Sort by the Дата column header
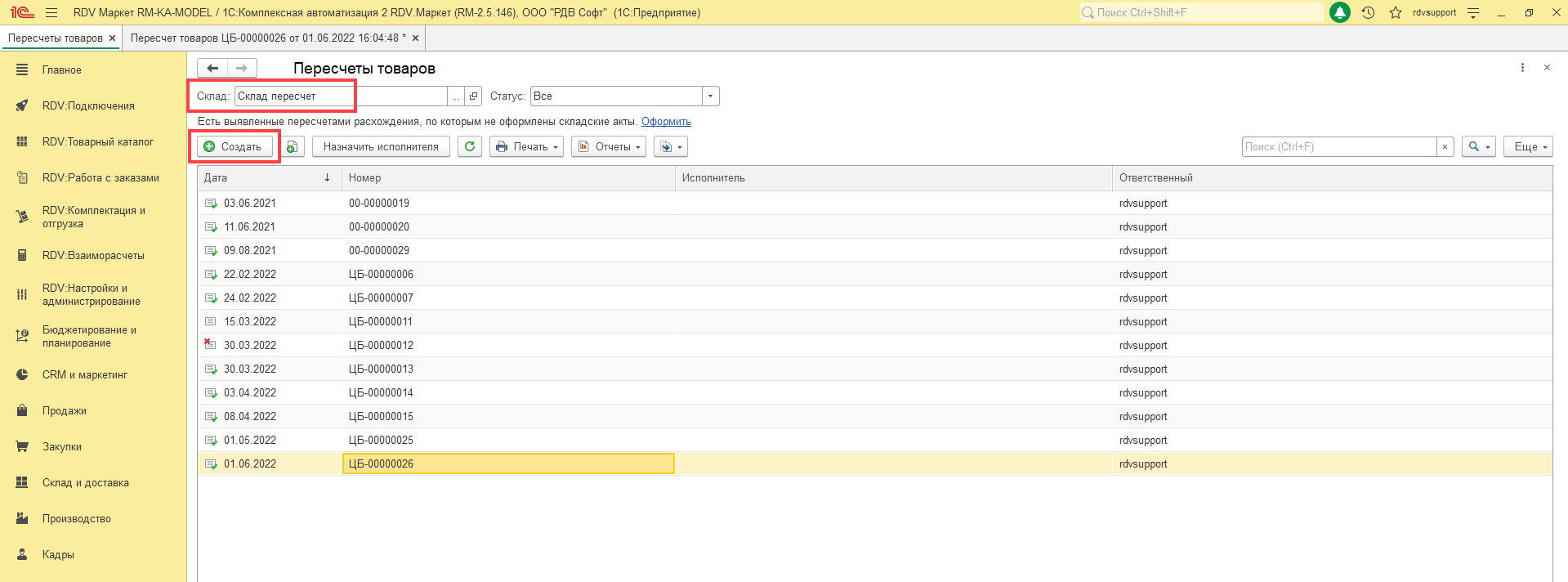Image resolution: width=1568 pixels, height=582 pixels. coord(269,177)
